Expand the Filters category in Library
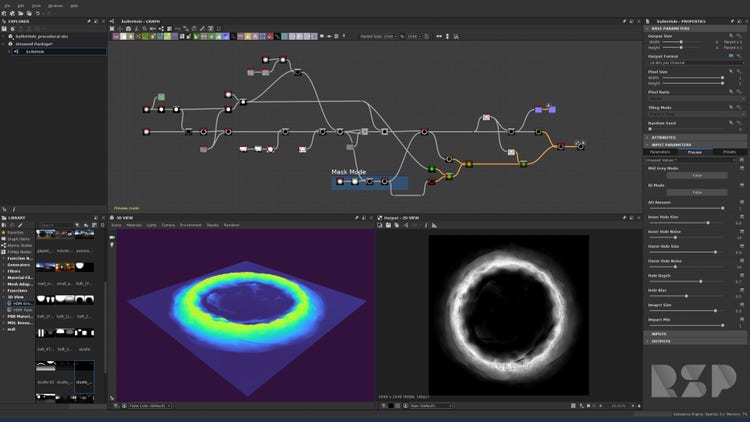This screenshot has height=422, width=750. tap(14, 271)
